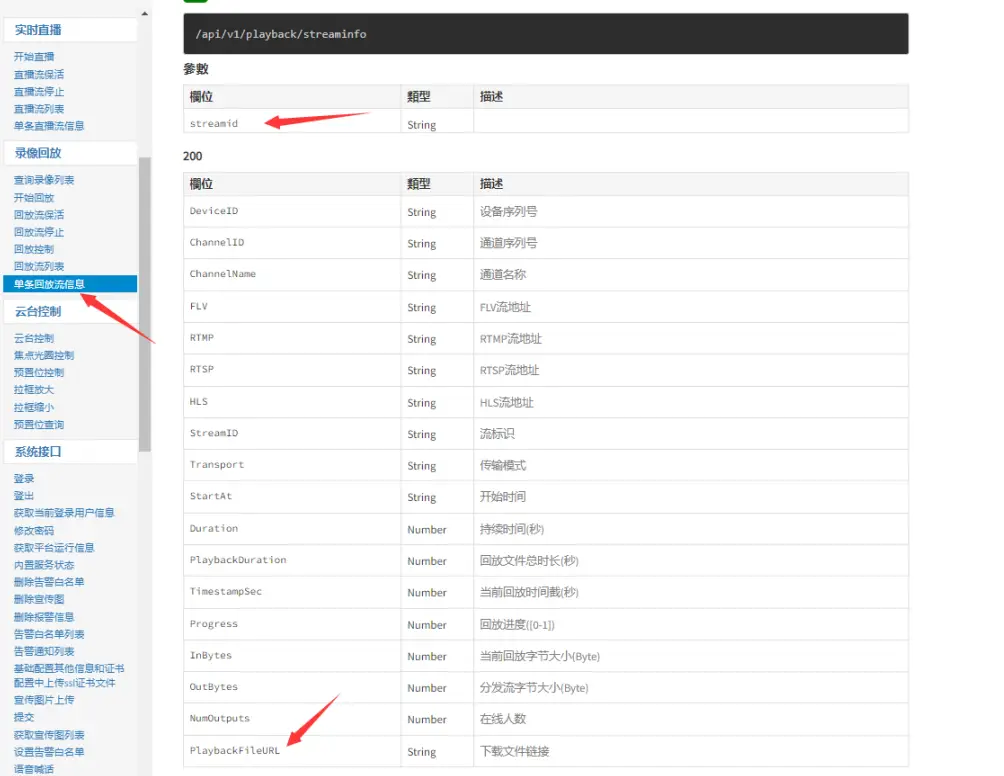The image size is (1004, 776).
Task: Open the 修改密码 link
Action: 34,531
